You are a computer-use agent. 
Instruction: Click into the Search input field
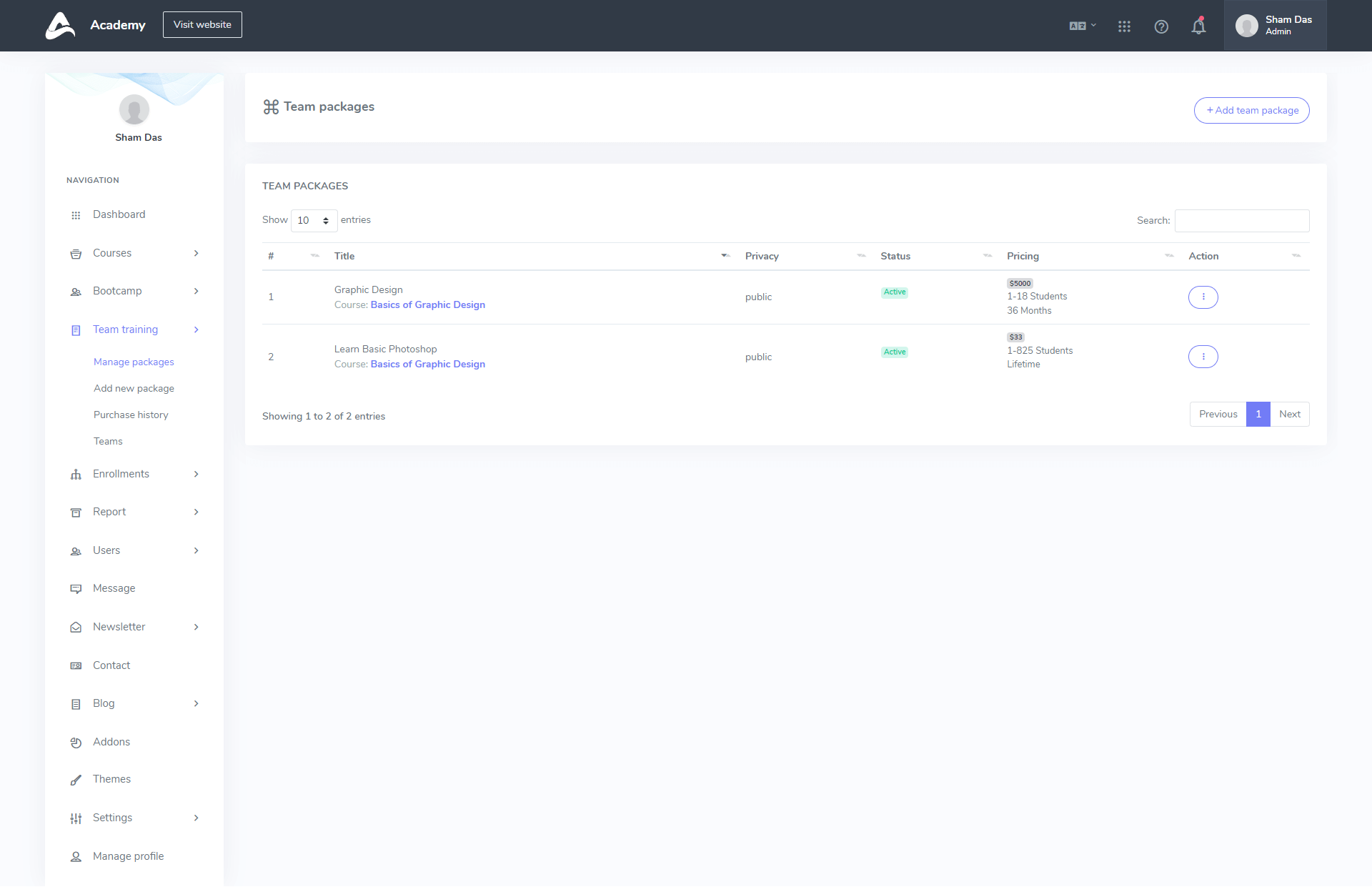click(1241, 220)
